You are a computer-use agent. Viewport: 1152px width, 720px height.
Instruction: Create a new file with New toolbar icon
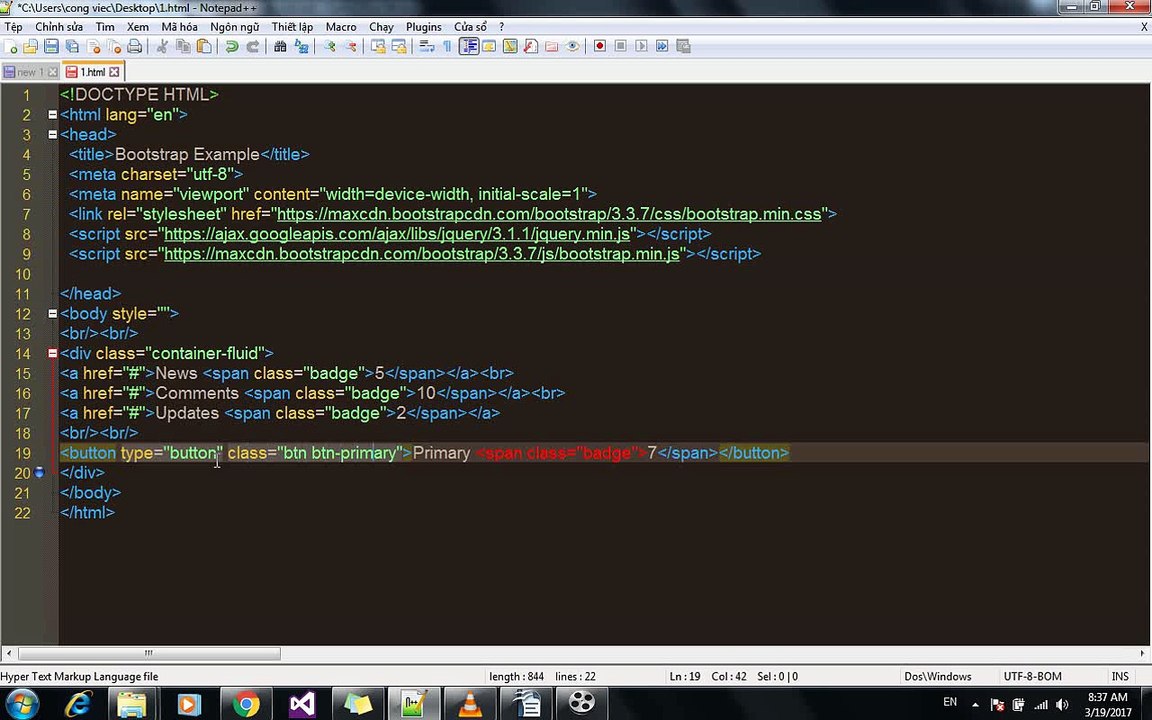point(10,46)
